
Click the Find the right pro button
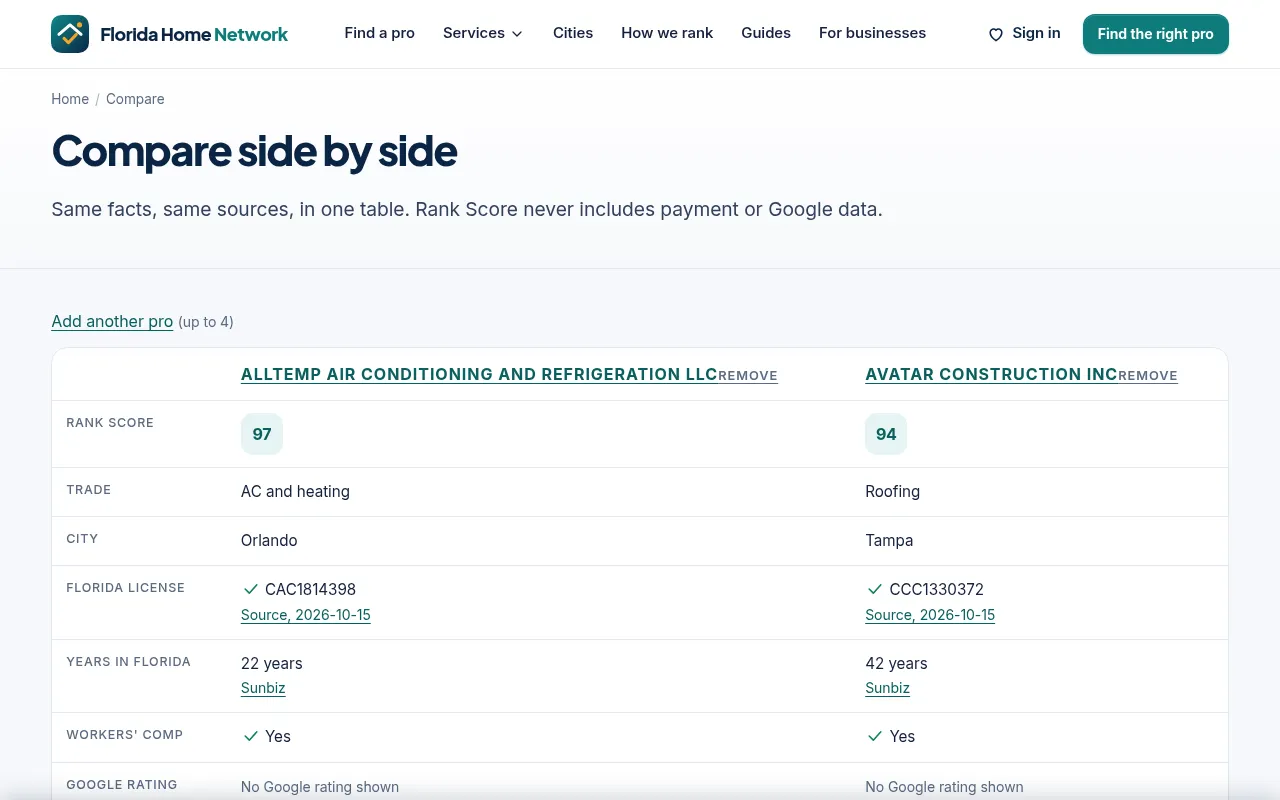(1156, 34)
